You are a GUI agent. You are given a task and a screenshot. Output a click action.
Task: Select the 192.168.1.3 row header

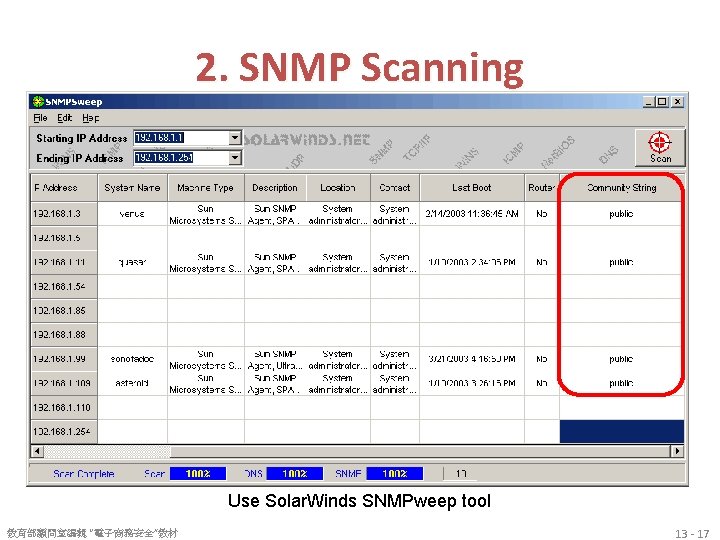coord(64,214)
